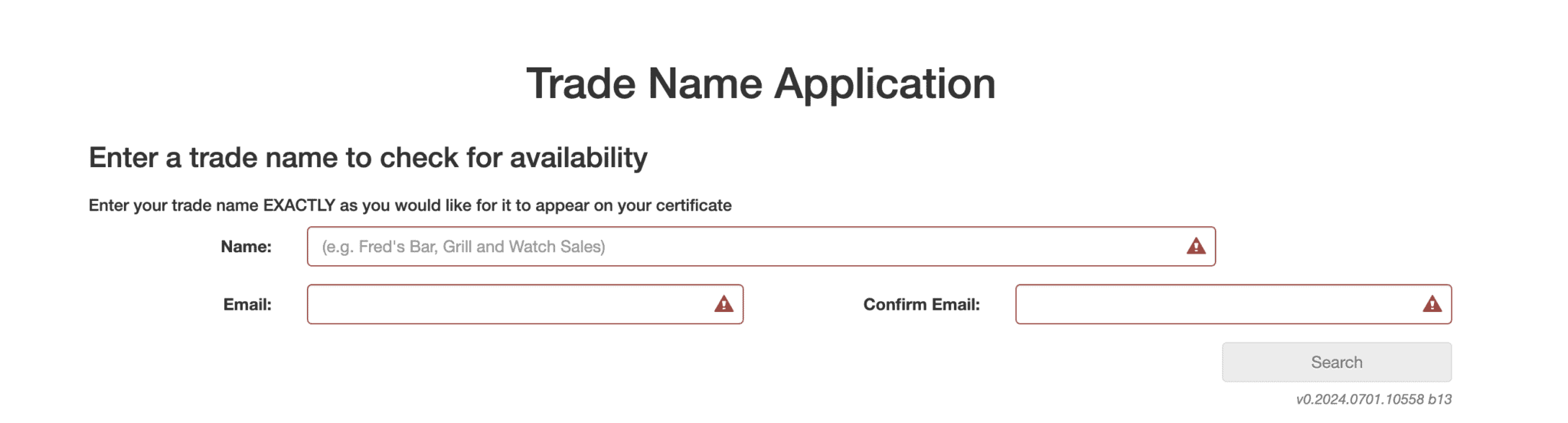This screenshot has width=1568, height=423.
Task: Click the 'Email:' field label
Action: point(247,304)
